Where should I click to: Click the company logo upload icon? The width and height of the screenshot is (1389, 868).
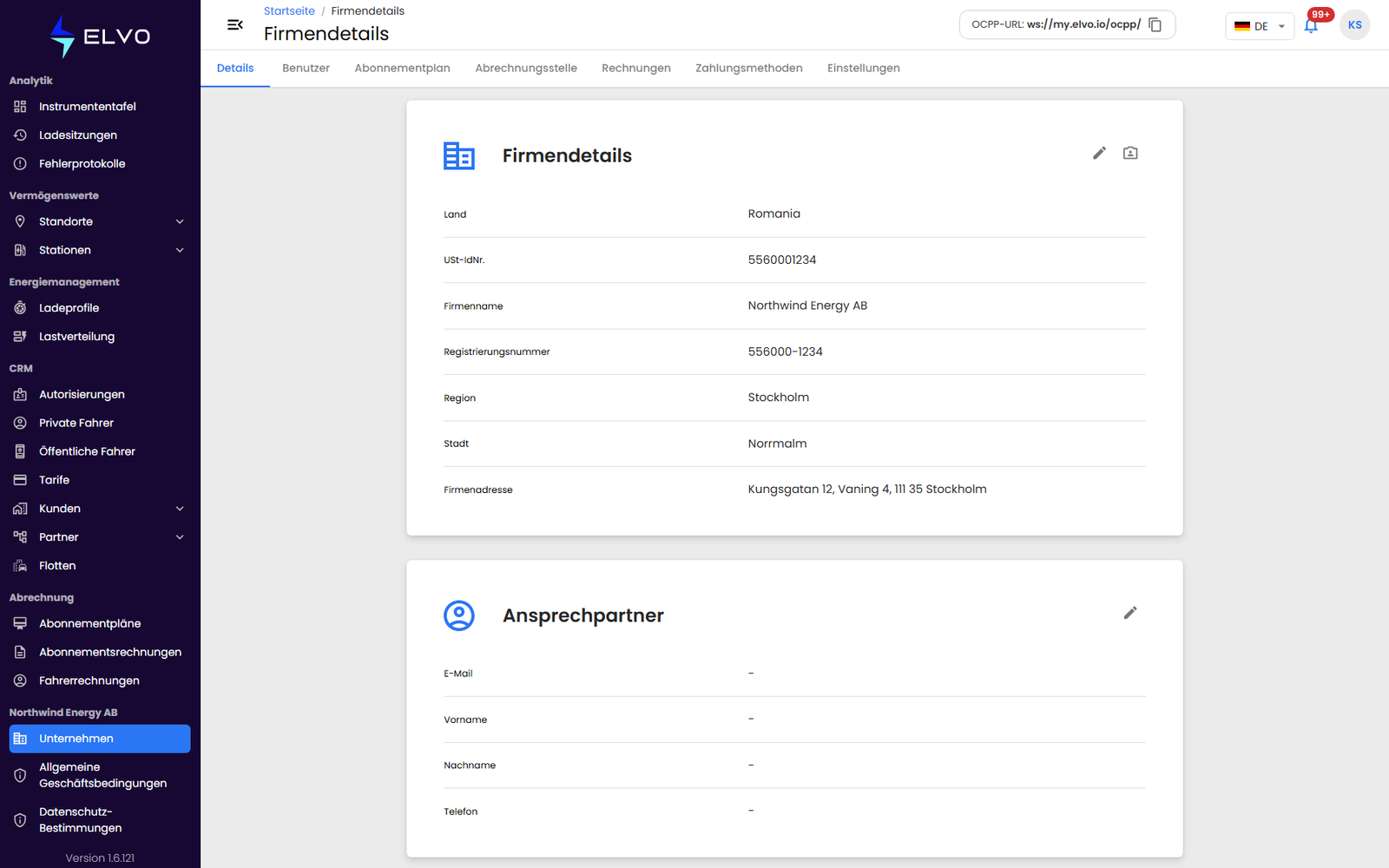(1130, 153)
